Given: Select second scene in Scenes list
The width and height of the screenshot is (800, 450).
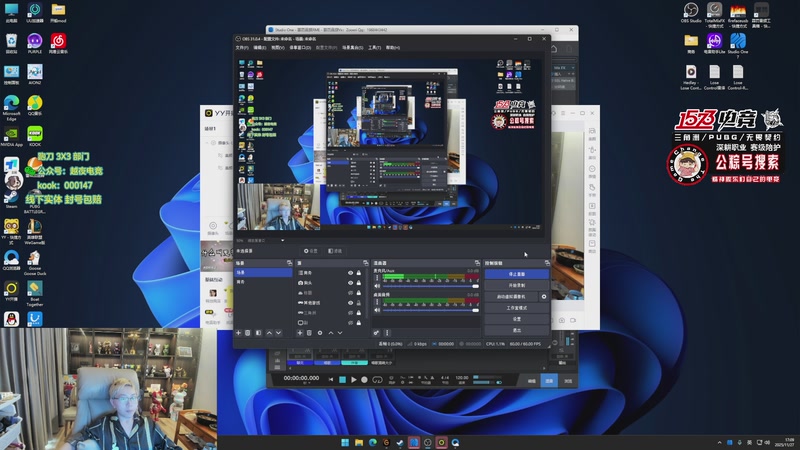Looking at the screenshot, I should click(263, 282).
